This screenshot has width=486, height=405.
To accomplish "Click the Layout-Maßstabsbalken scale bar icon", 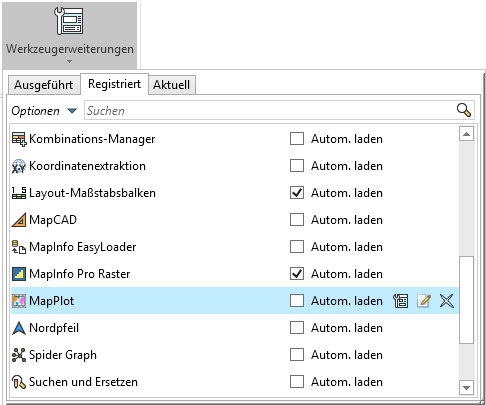I will [19, 193].
